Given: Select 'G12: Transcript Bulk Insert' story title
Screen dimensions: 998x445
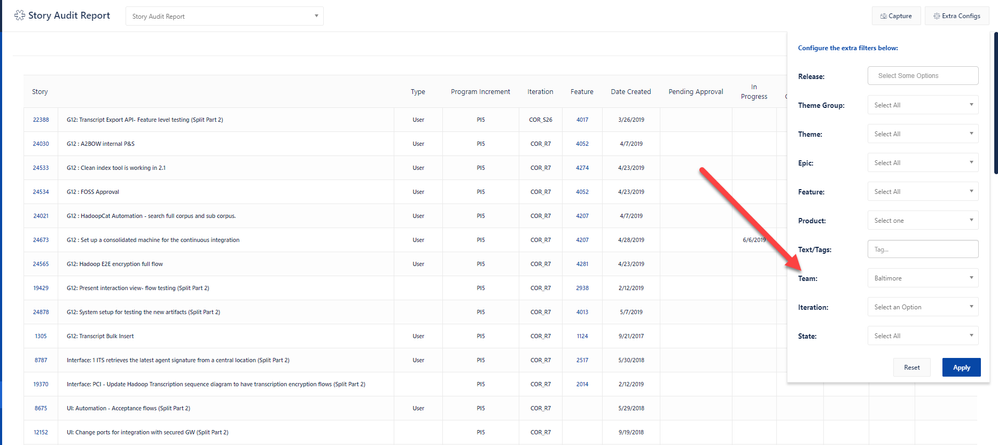Looking at the screenshot, I should click(x=100, y=336).
